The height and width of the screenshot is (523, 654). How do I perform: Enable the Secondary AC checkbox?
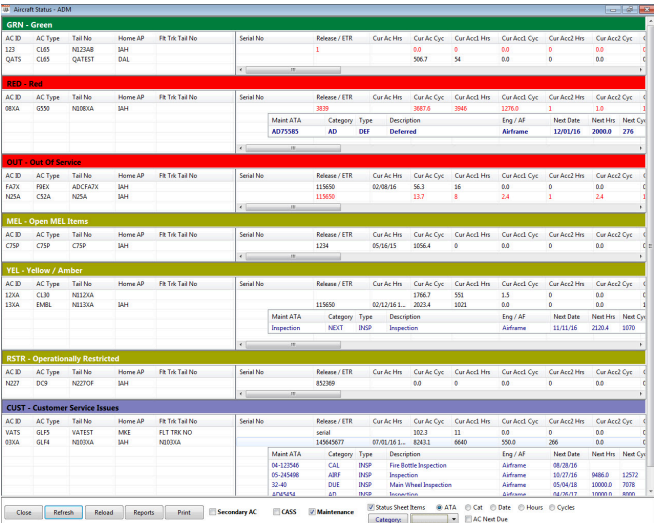(212, 512)
